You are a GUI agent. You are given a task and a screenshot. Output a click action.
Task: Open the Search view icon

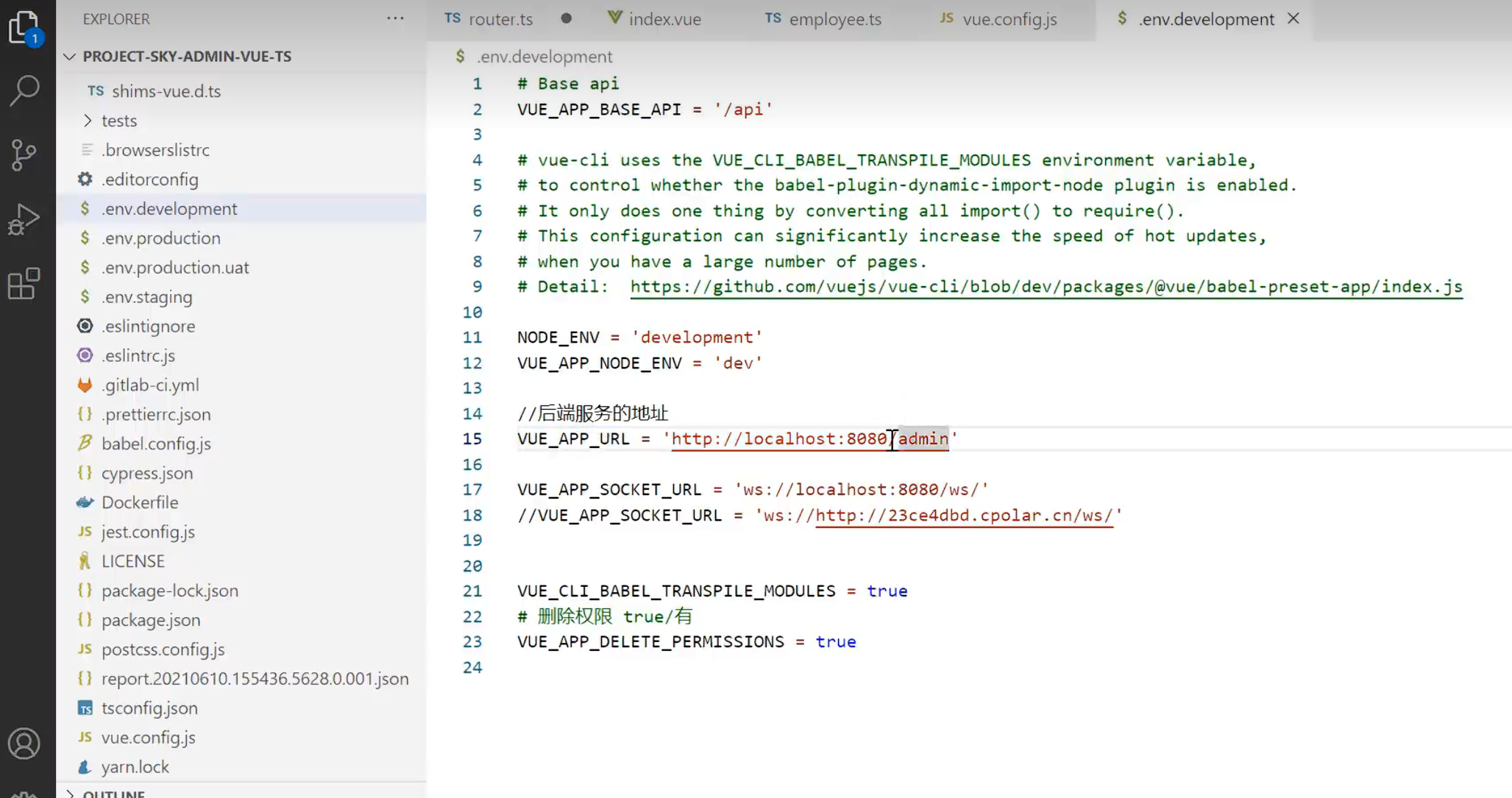(x=24, y=90)
